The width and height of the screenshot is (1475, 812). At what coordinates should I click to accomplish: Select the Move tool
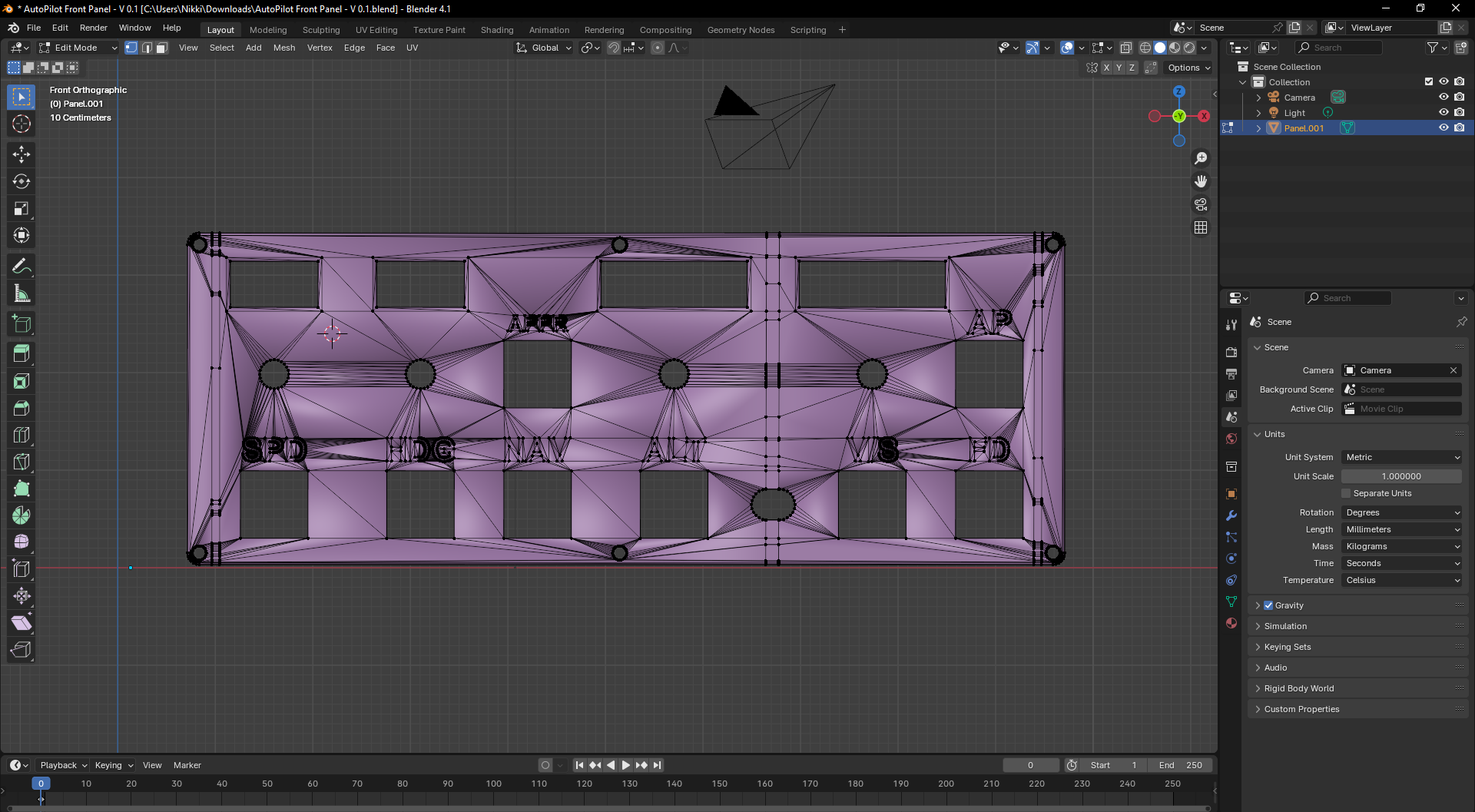click(22, 155)
